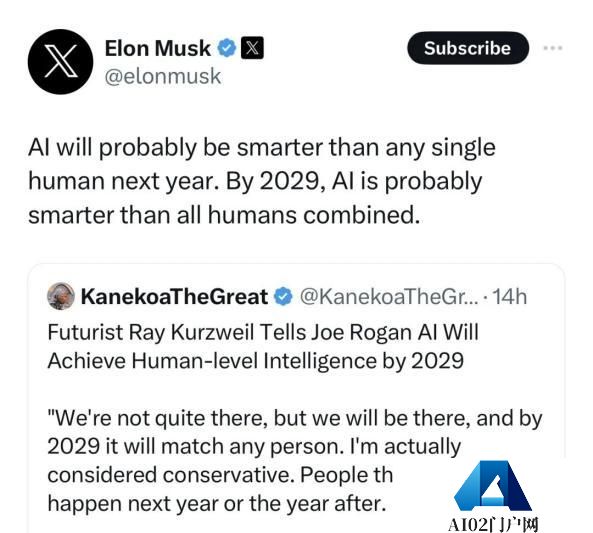This screenshot has width=593, height=533.
Task: Click the AI02 watermark caption text
Action: click(493, 525)
